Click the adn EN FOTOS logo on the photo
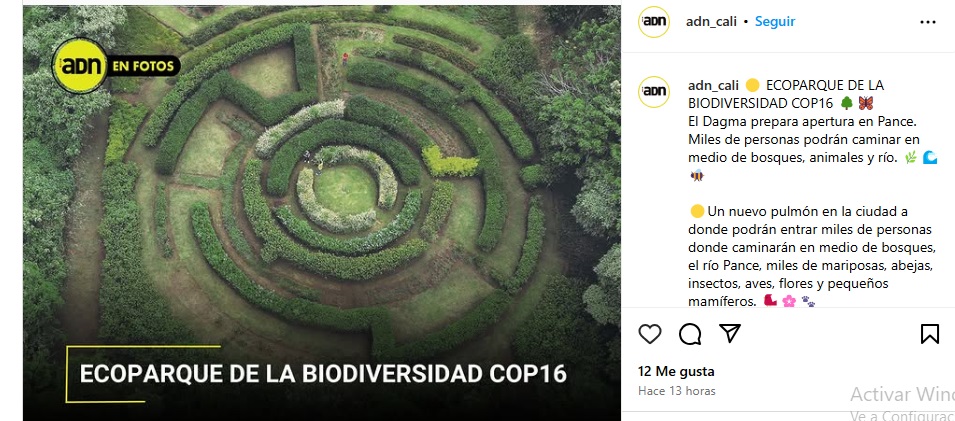Image resolution: width=955 pixels, height=421 pixels. [116, 65]
